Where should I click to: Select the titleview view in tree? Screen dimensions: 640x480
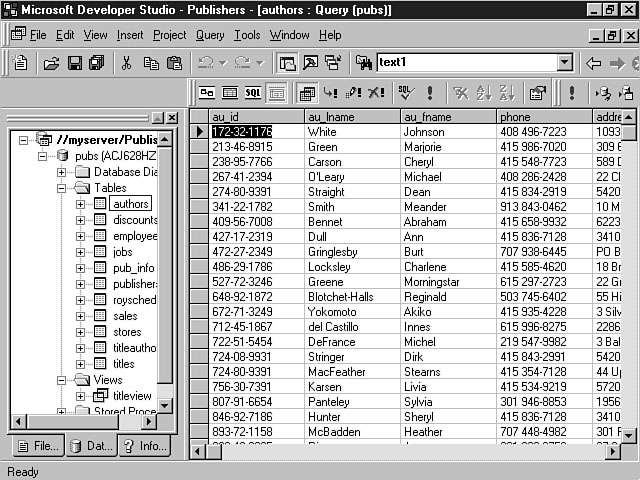[x=131, y=396]
